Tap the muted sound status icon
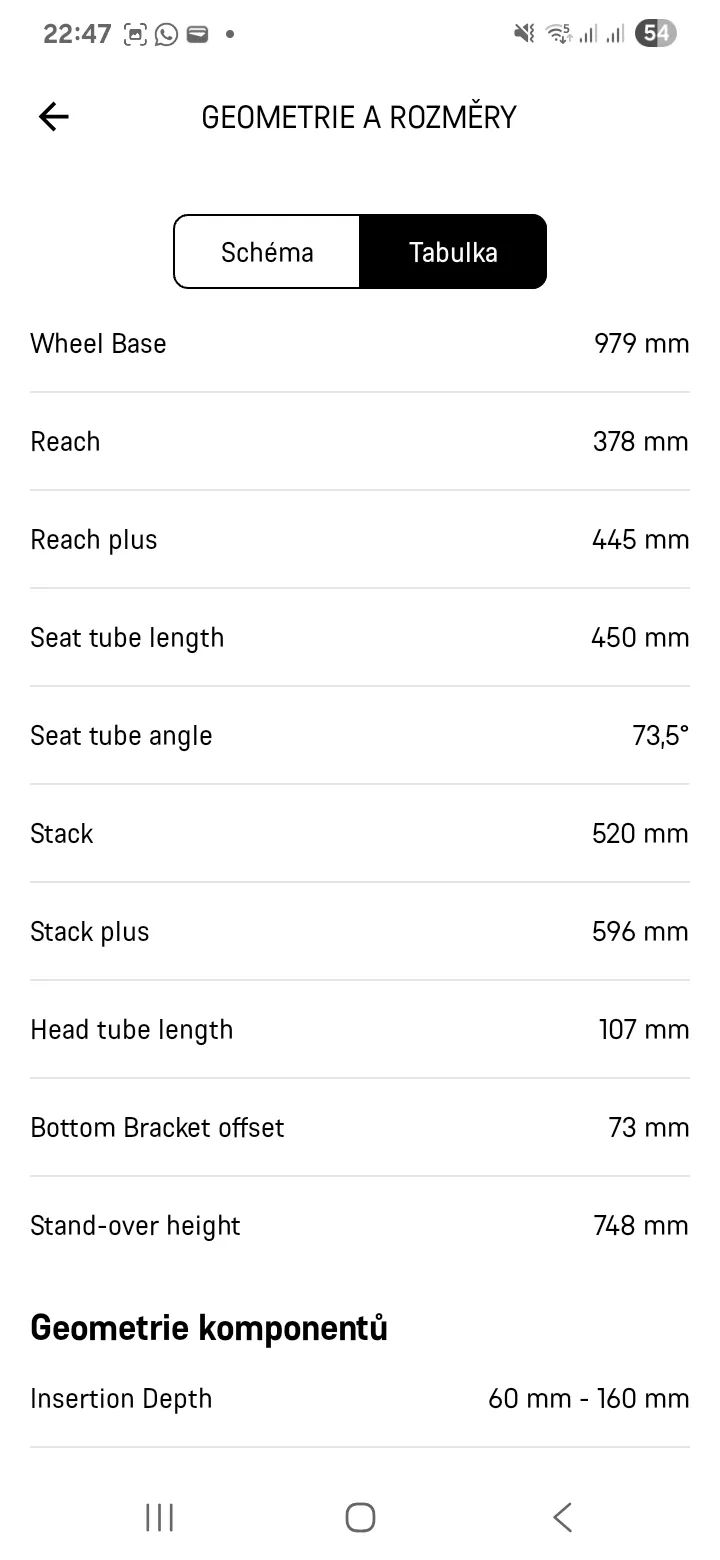The width and height of the screenshot is (720, 1560). tap(524, 34)
